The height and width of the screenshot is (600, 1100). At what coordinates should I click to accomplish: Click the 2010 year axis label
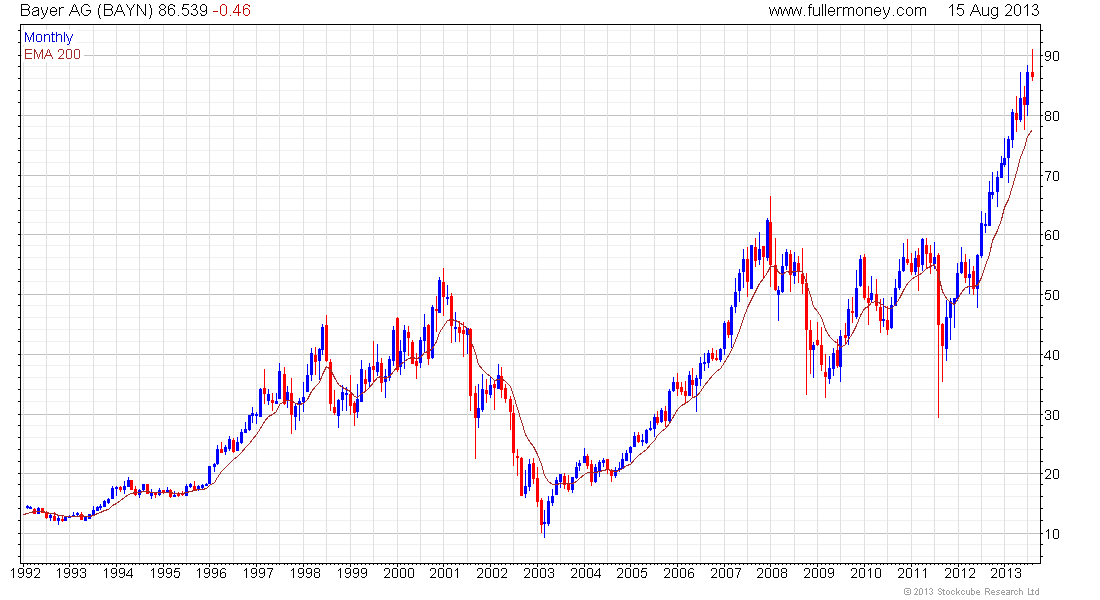[866, 573]
